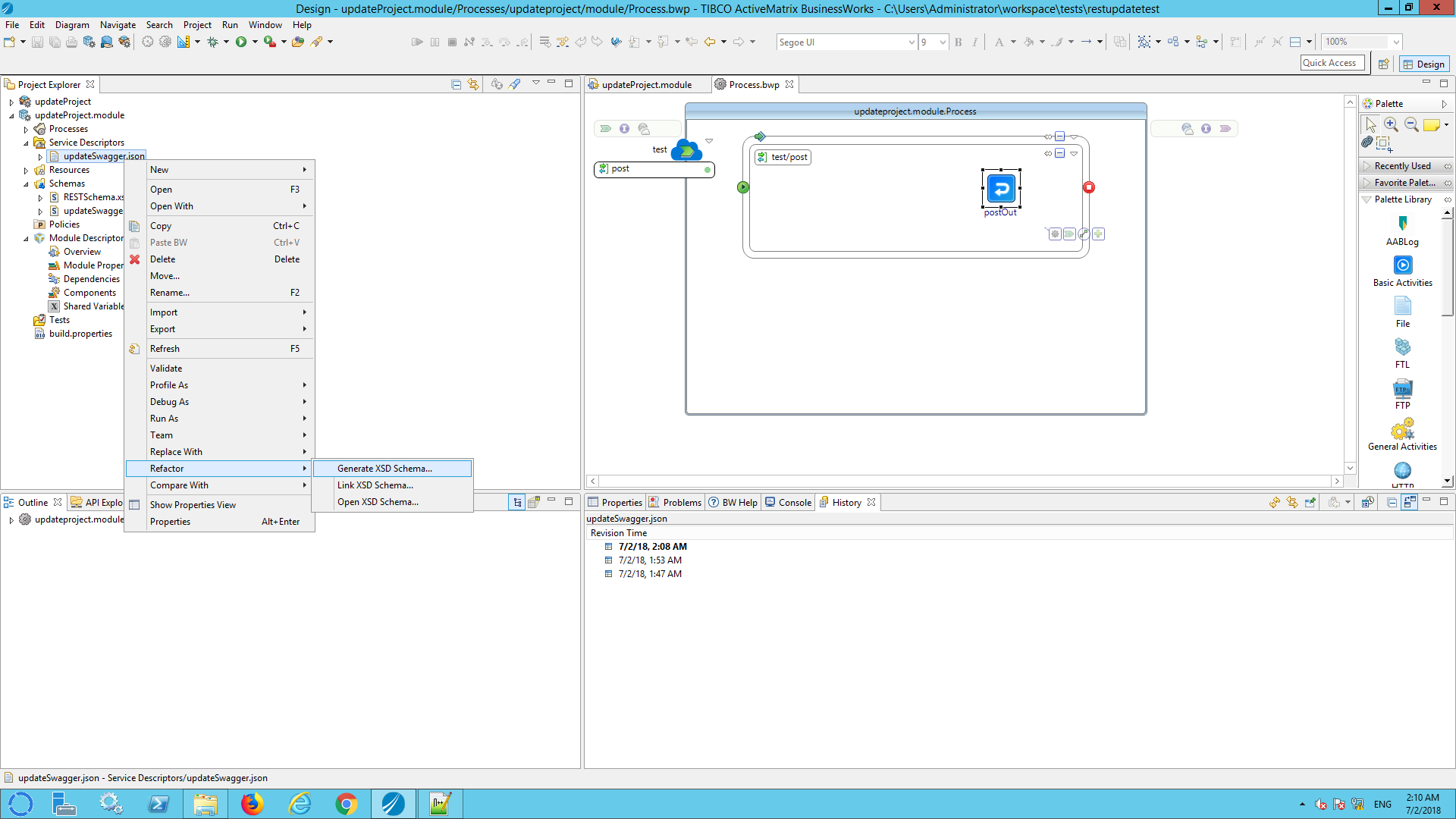This screenshot has width=1456, height=819.
Task: Click the post operation box
Action: click(x=654, y=169)
